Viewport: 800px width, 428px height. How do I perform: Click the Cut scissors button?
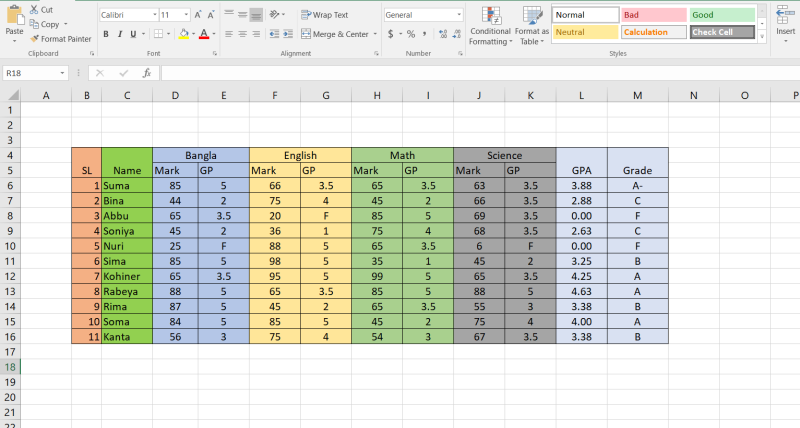[41, 10]
